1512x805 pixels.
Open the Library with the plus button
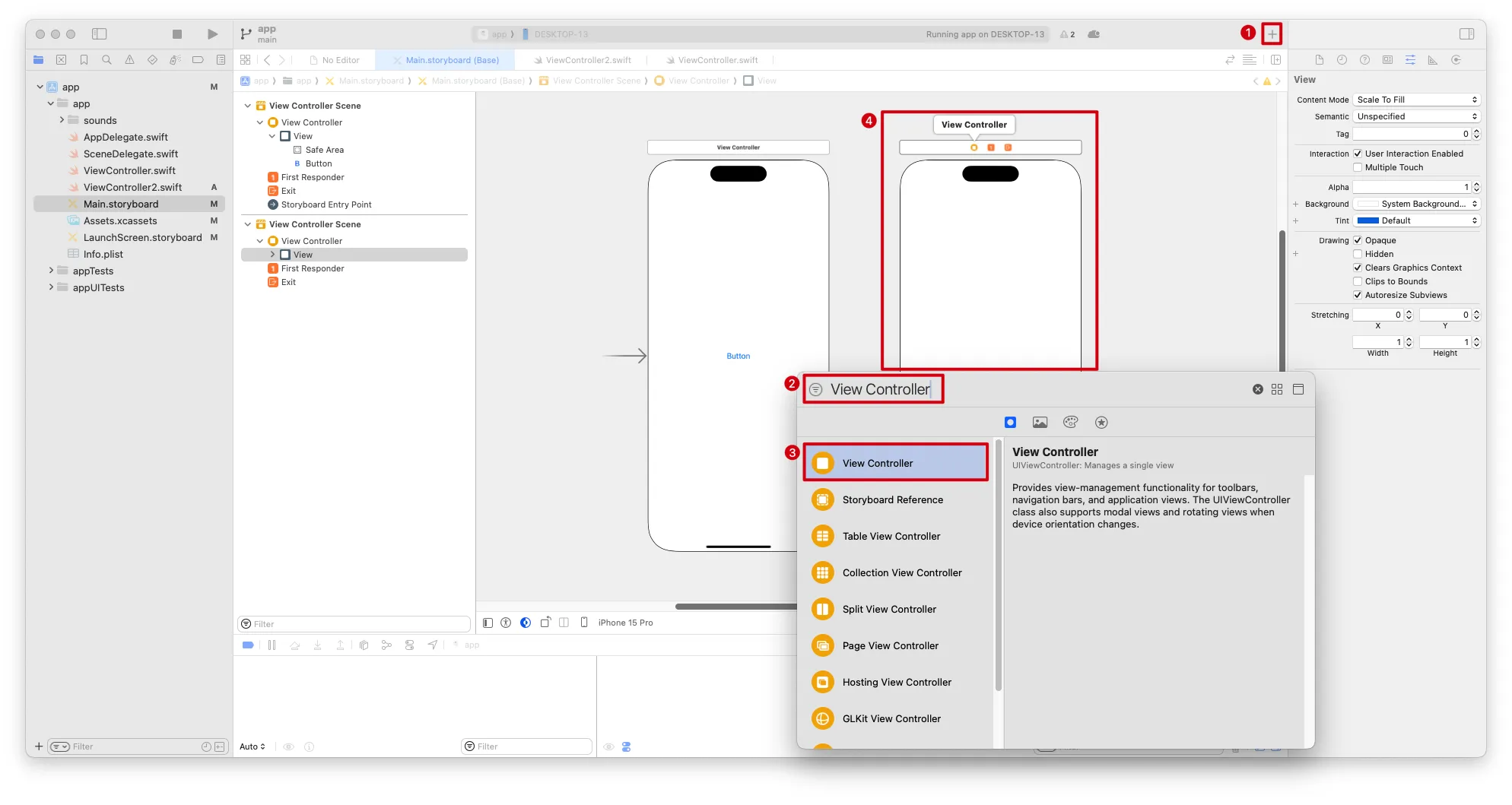[1272, 34]
